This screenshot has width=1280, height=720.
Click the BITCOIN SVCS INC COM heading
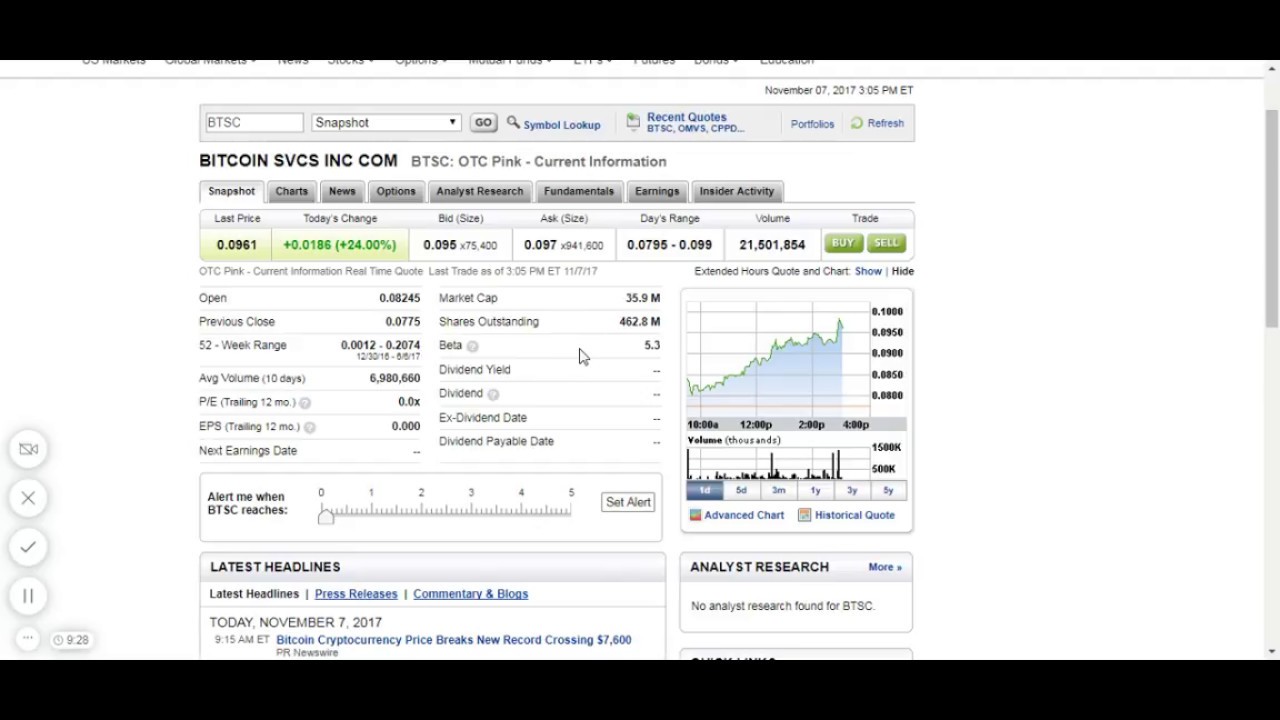298,160
